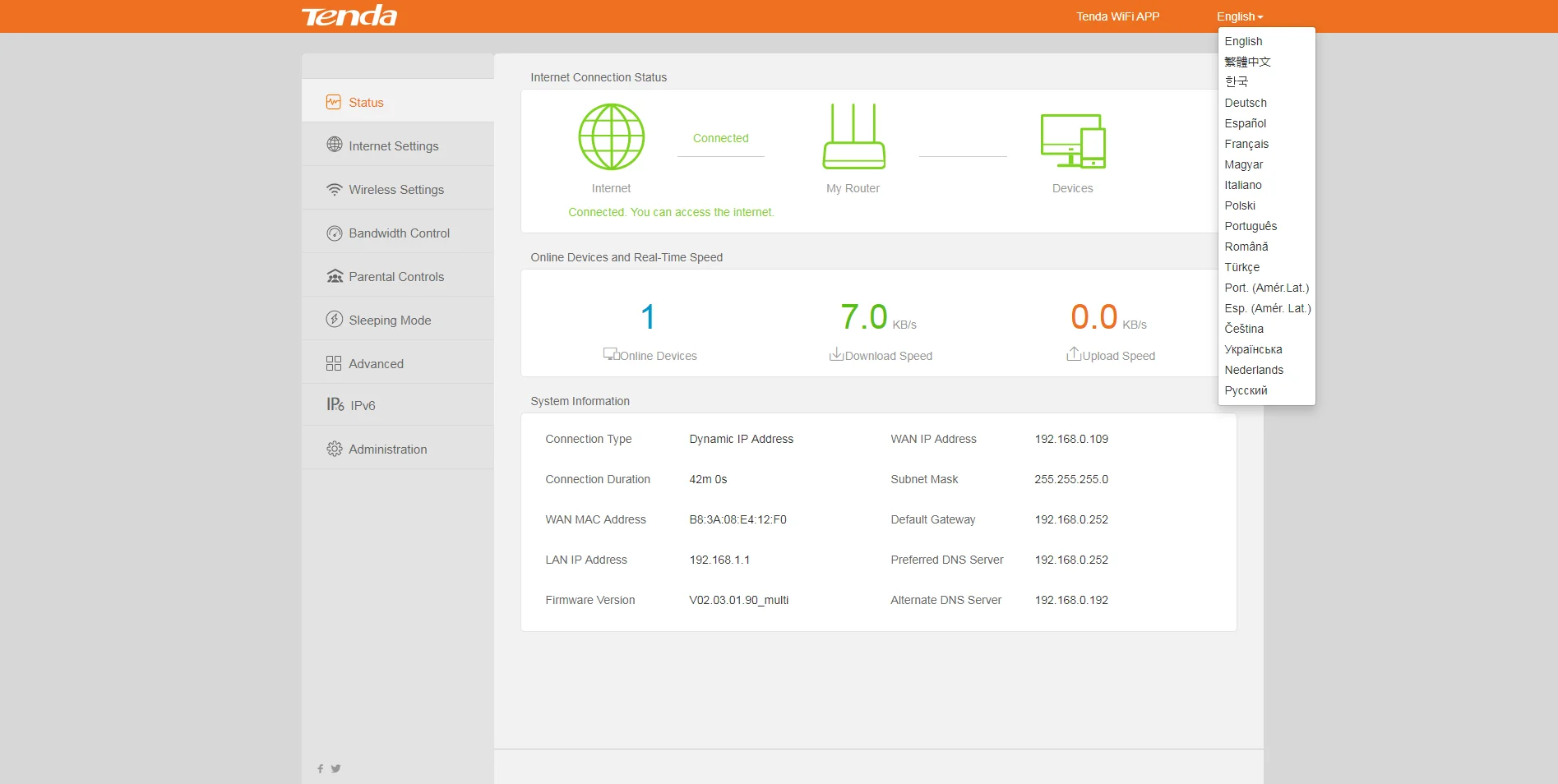The image size is (1558, 784).
Task: Open Wireless Settings menu
Action: pos(395,190)
